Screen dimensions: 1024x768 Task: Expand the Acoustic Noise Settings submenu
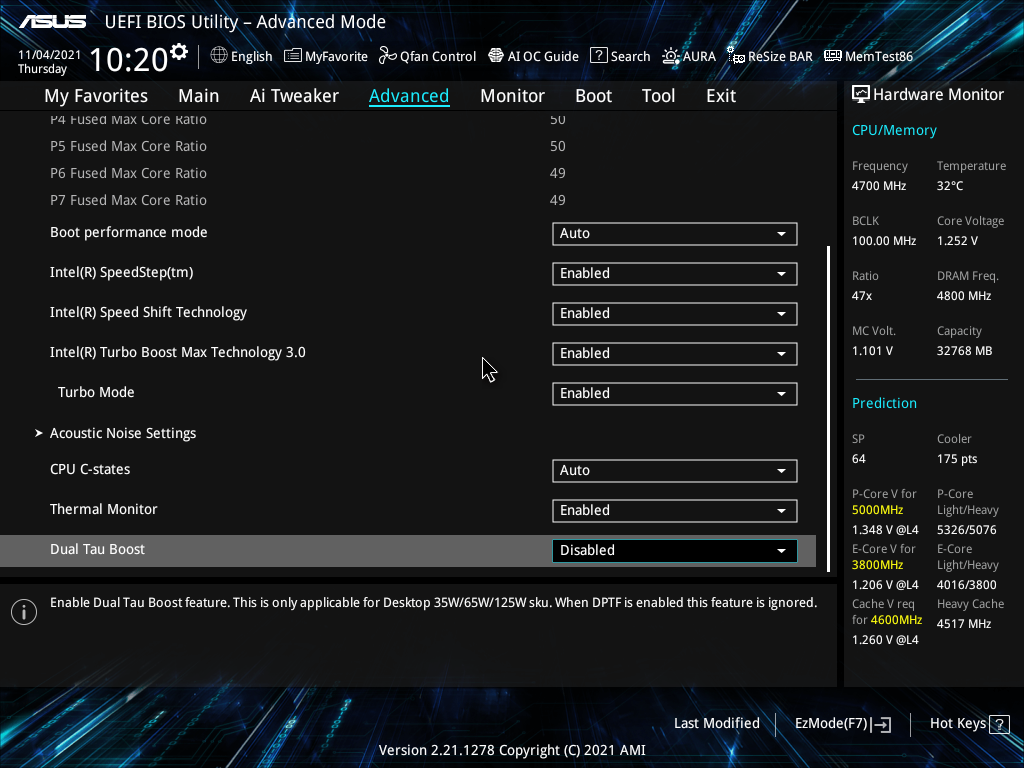coord(123,433)
